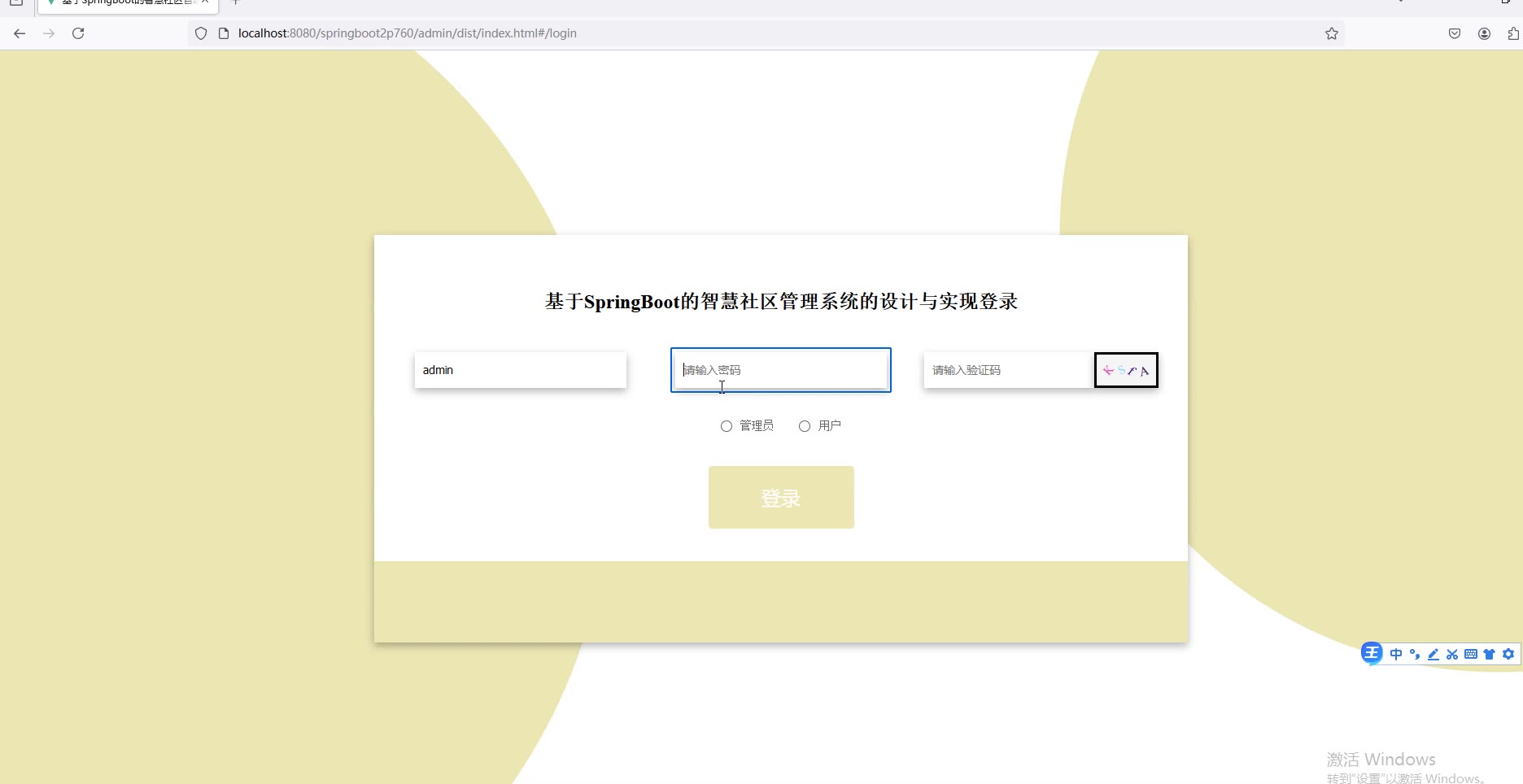The height and width of the screenshot is (784, 1523).
Task: Select the 用户 radio button
Action: click(805, 426)
